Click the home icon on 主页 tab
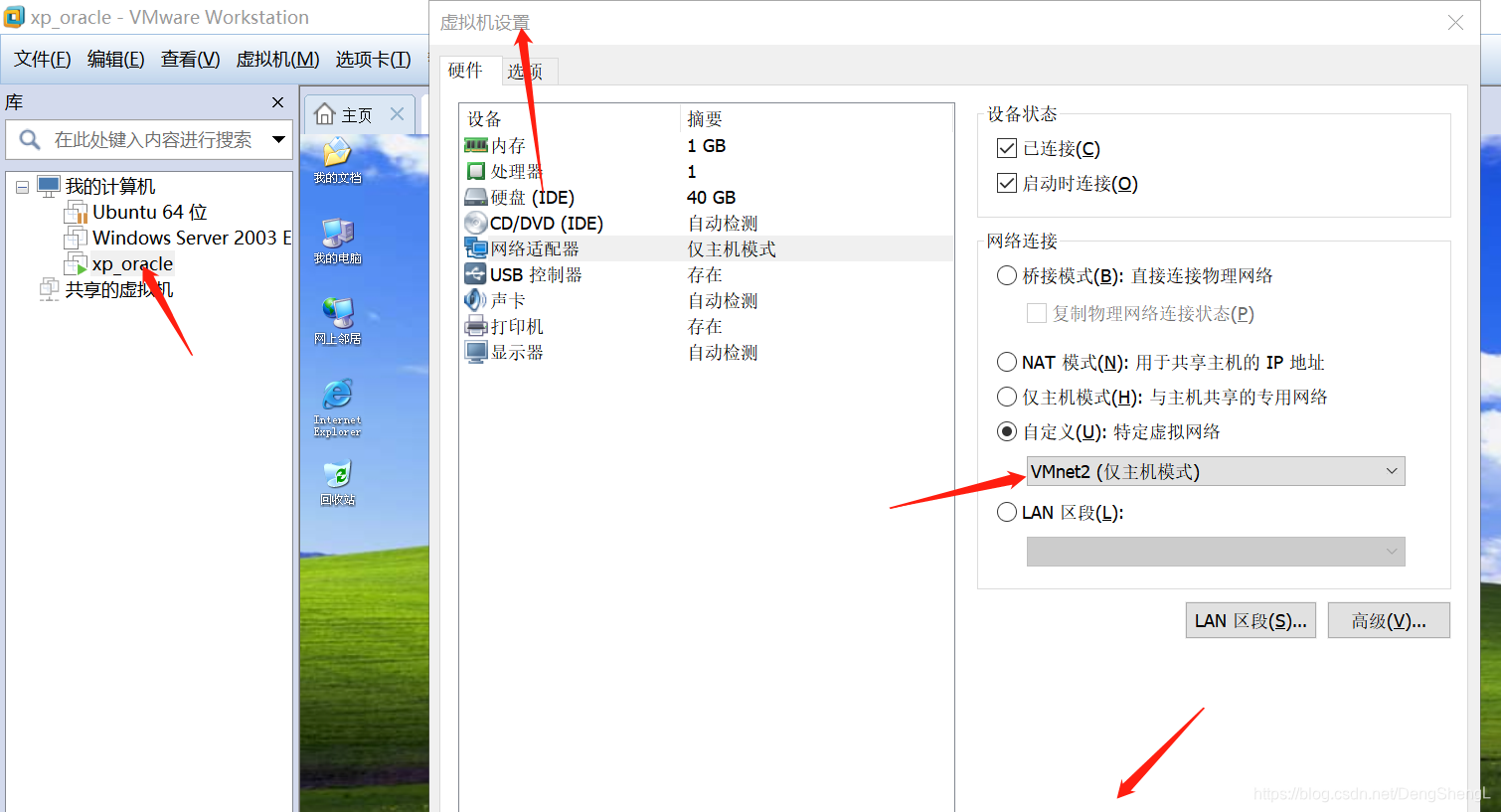The width and height of the screenshot is (1501, 812). pyautogui.click(x=324, y=114)
